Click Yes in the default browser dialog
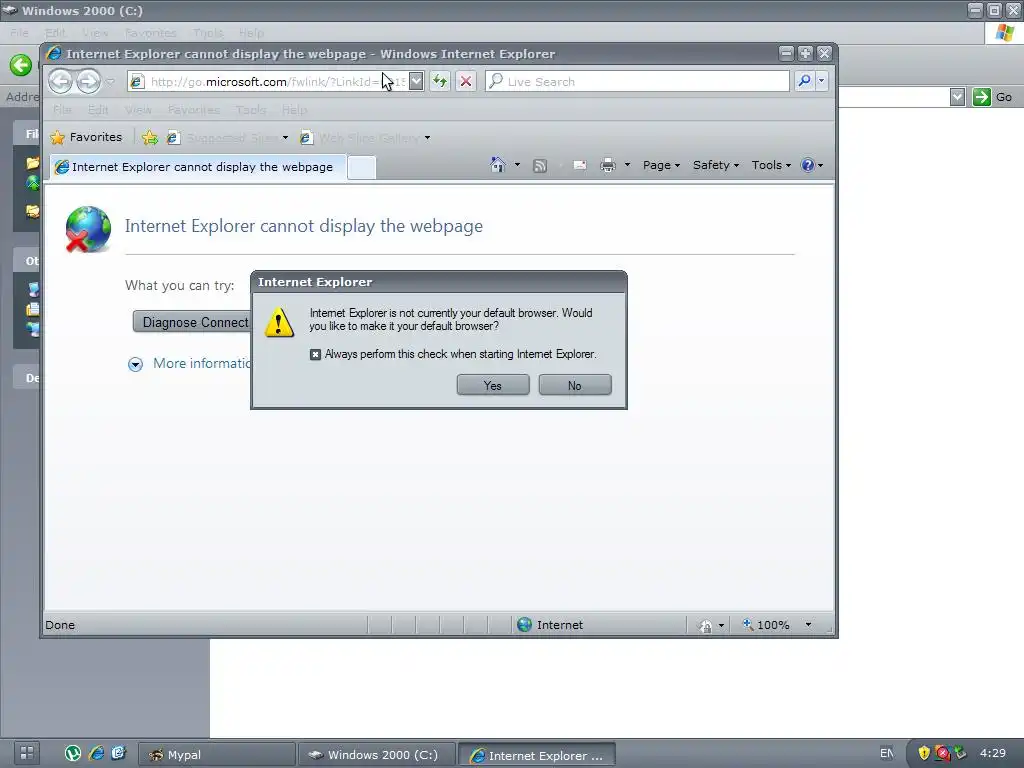Image resolution: width=1024 pixels, height=768 pixels. 493,385
